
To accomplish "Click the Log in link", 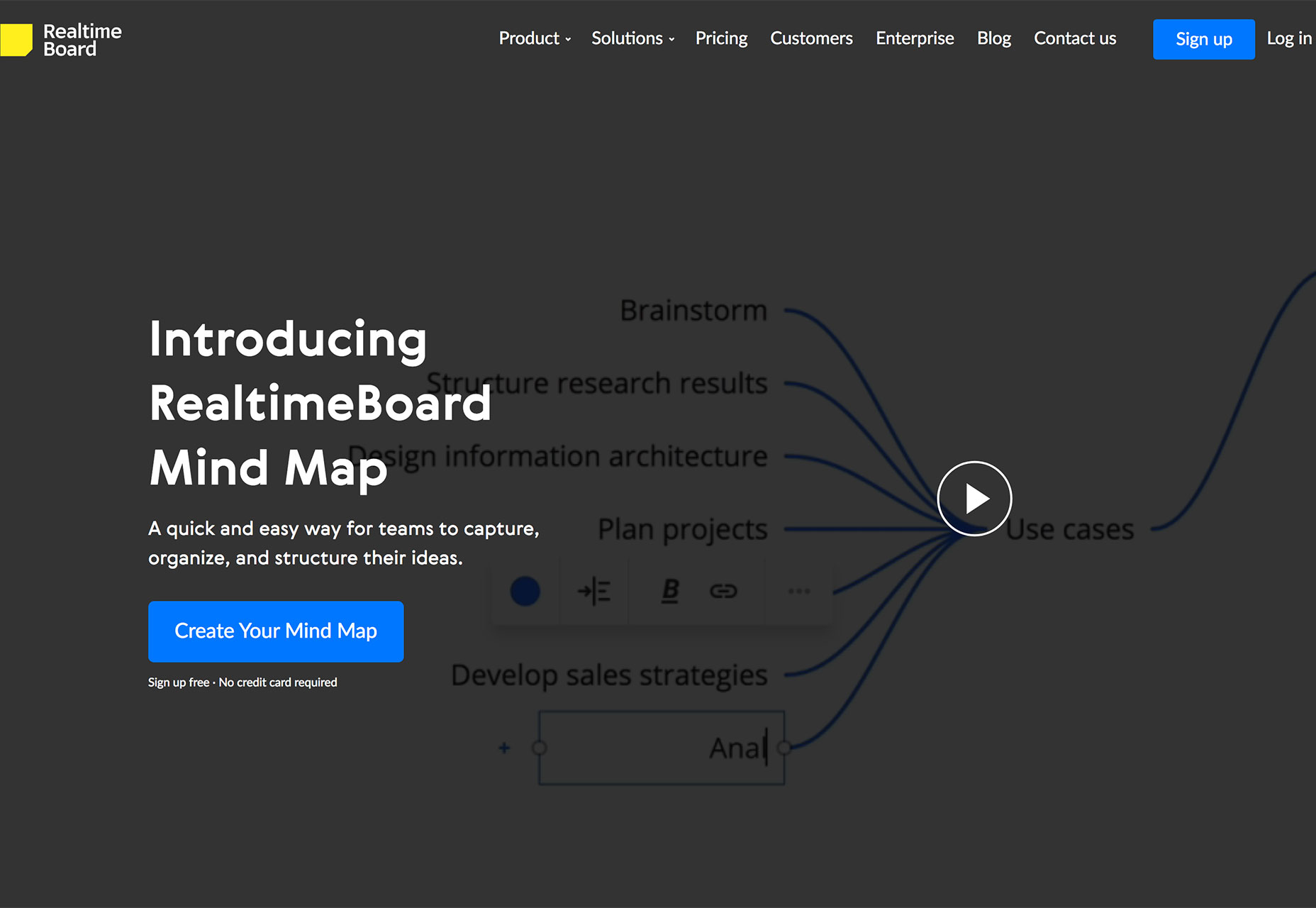I will tap(1289, 38).
